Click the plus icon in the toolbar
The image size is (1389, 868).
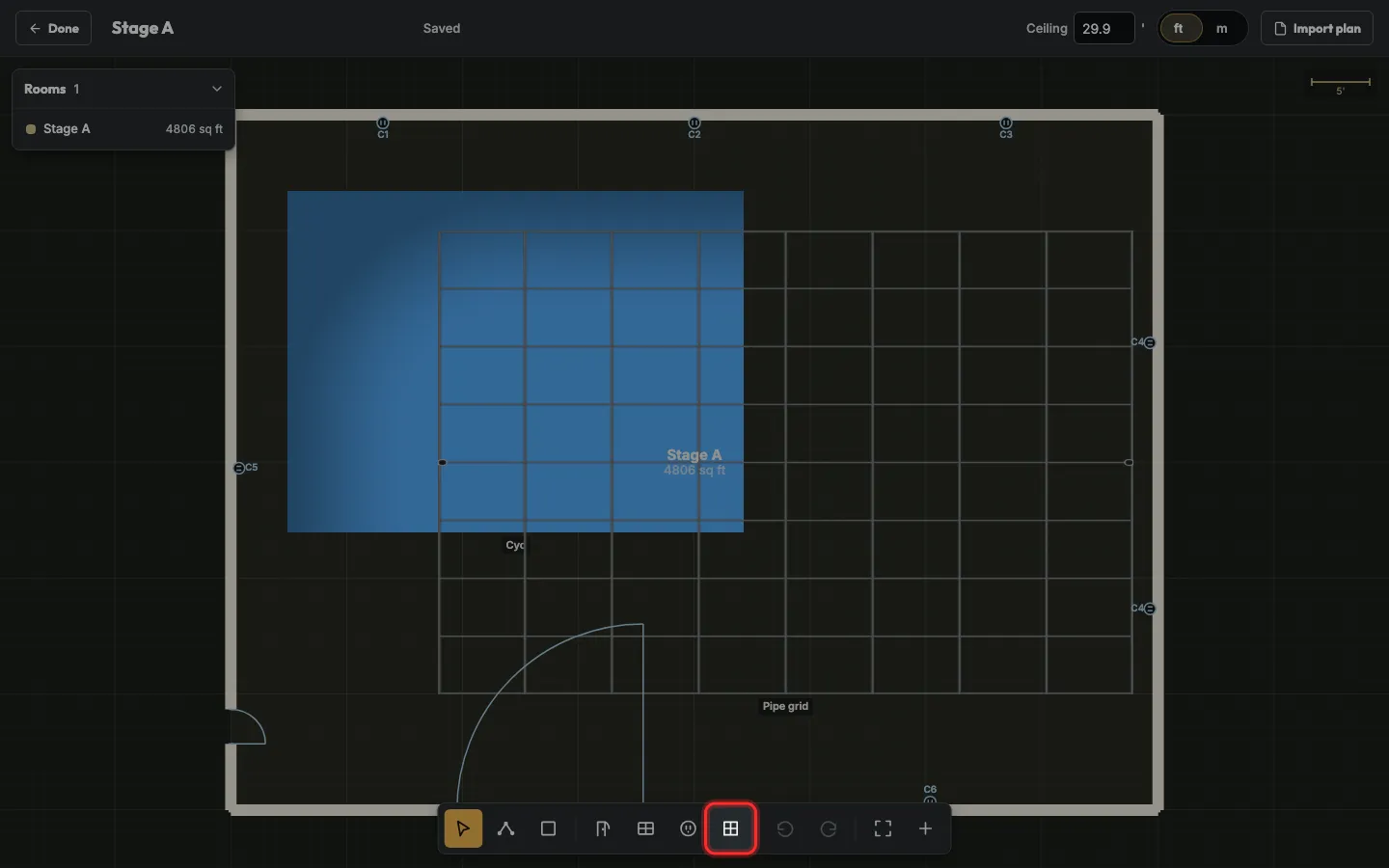click(925, 828)
